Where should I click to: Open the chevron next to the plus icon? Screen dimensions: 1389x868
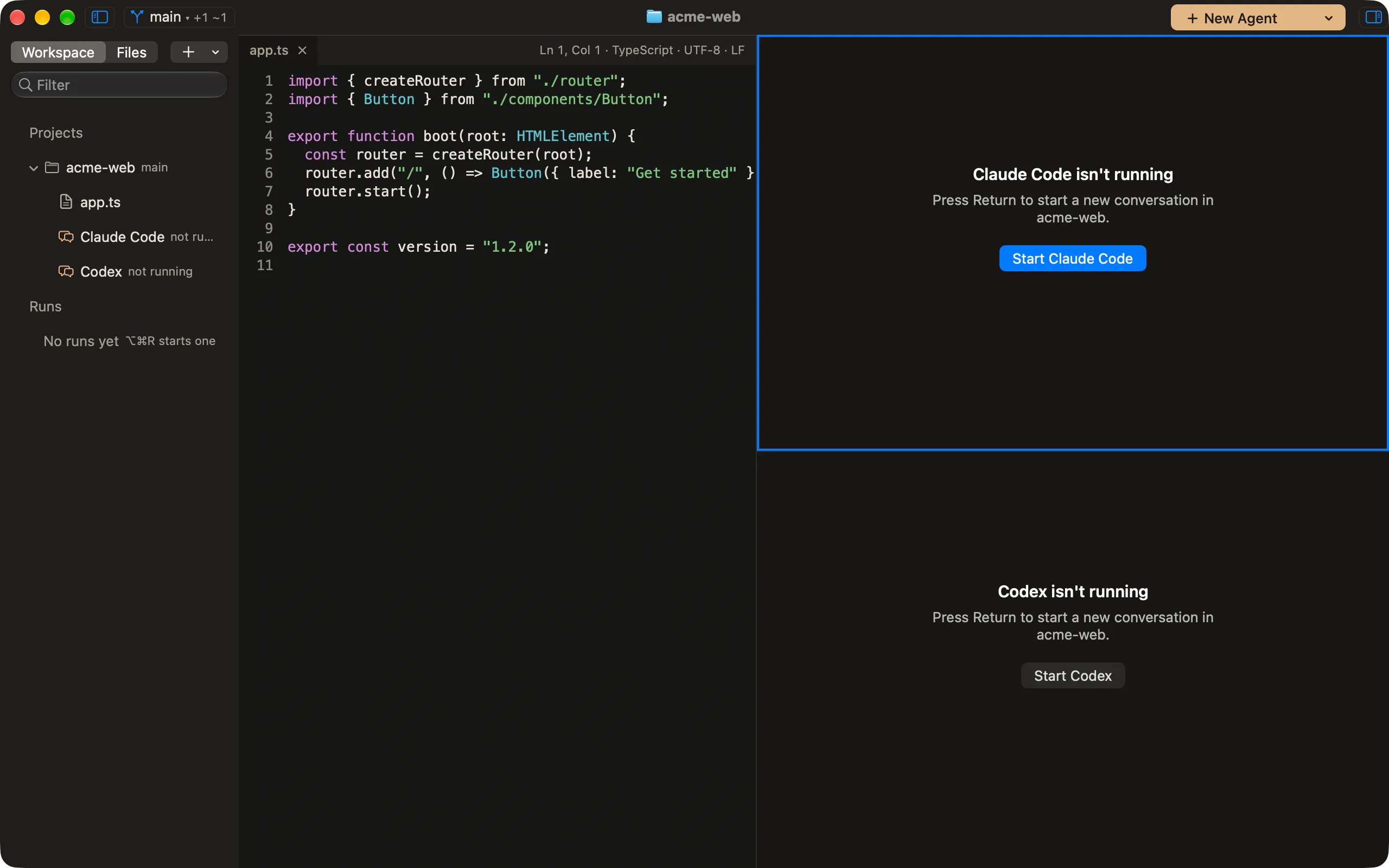point(216,52)
